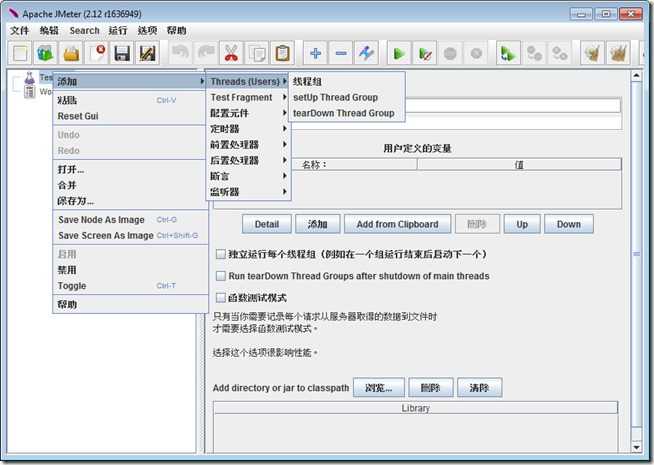Click the Collapse All minus icon

[341, 53]
